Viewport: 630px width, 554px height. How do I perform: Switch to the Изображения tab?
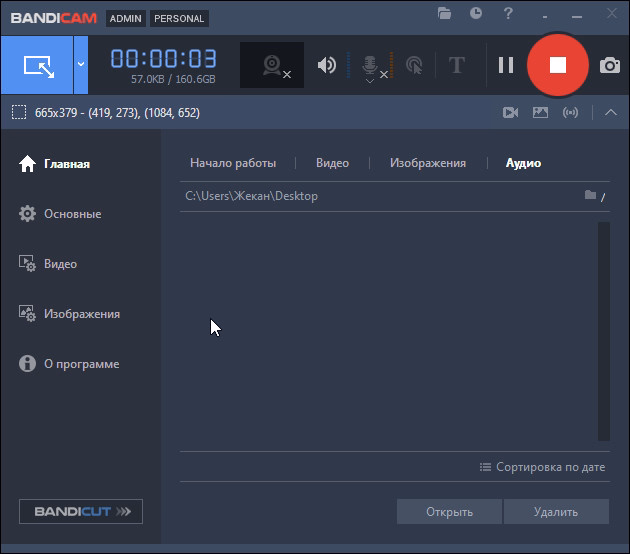pos(427,163)
